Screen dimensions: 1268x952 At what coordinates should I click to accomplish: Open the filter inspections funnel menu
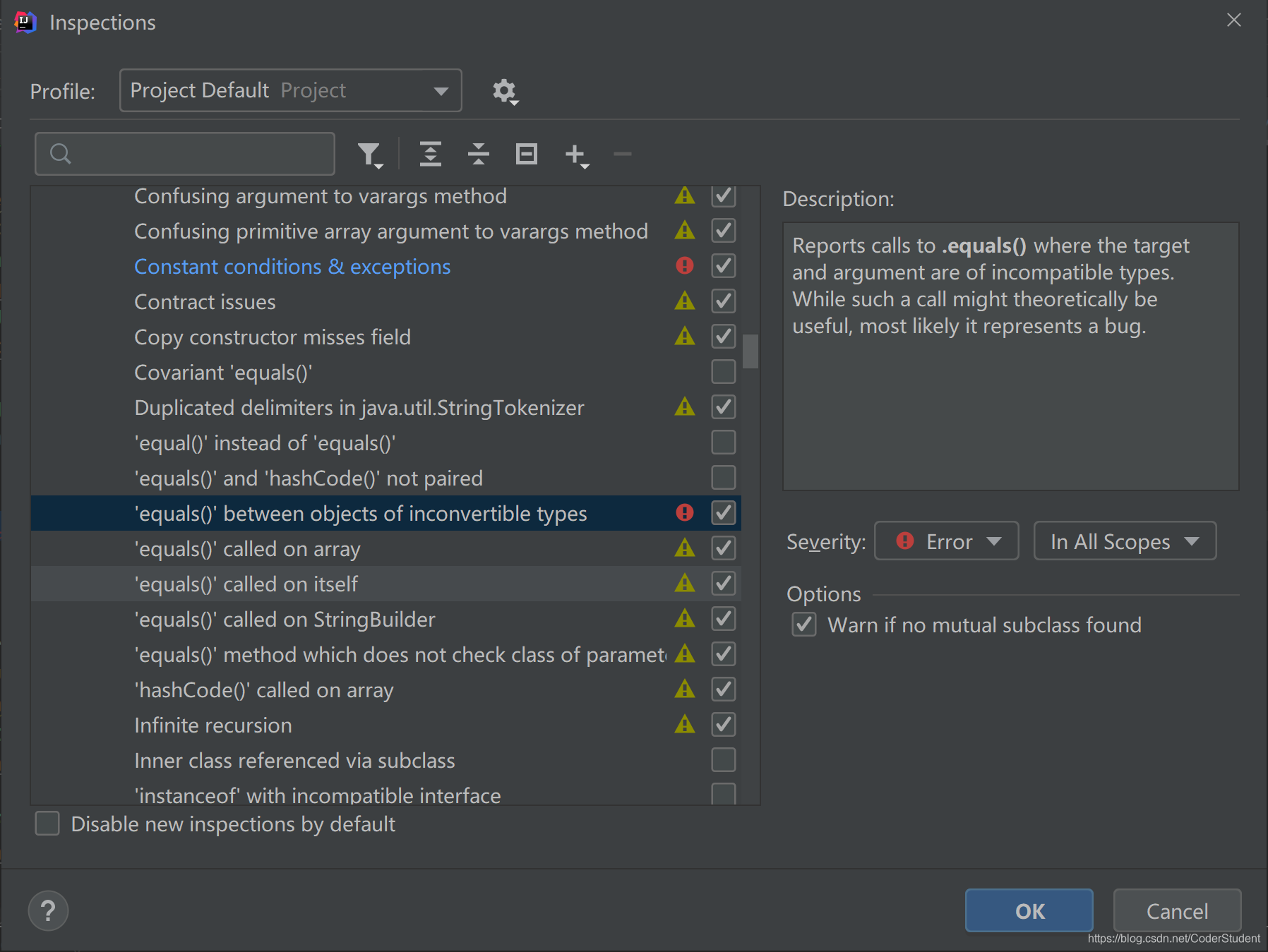[370, 155]
